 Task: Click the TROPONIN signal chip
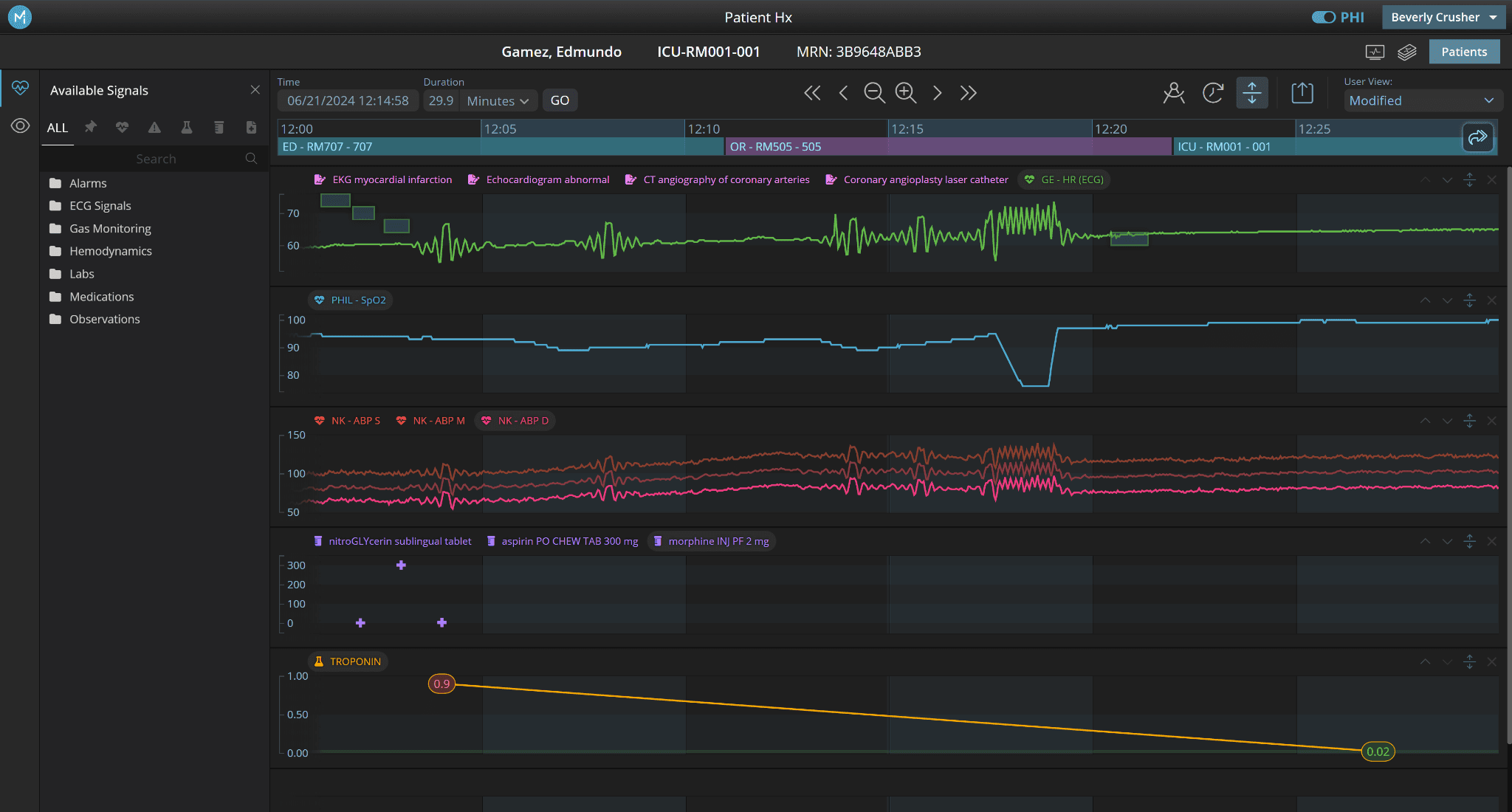[x=348, y=661]
